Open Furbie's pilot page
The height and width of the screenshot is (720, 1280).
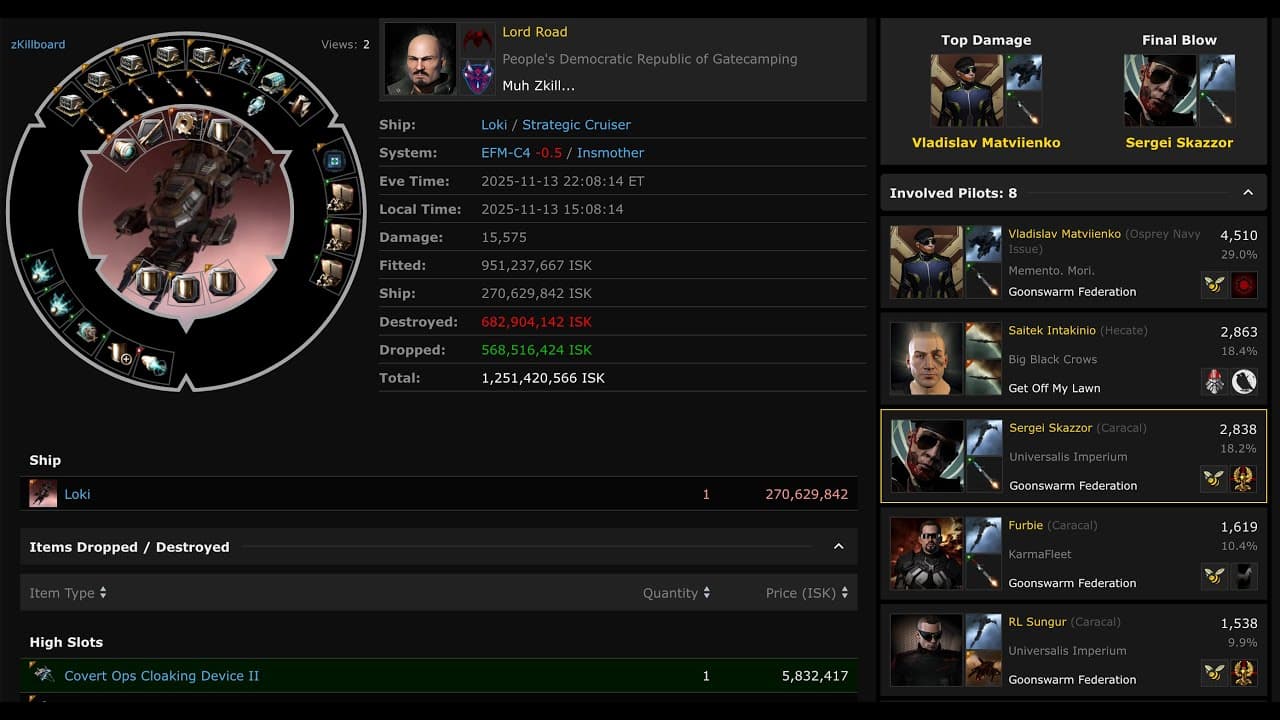1025,525
